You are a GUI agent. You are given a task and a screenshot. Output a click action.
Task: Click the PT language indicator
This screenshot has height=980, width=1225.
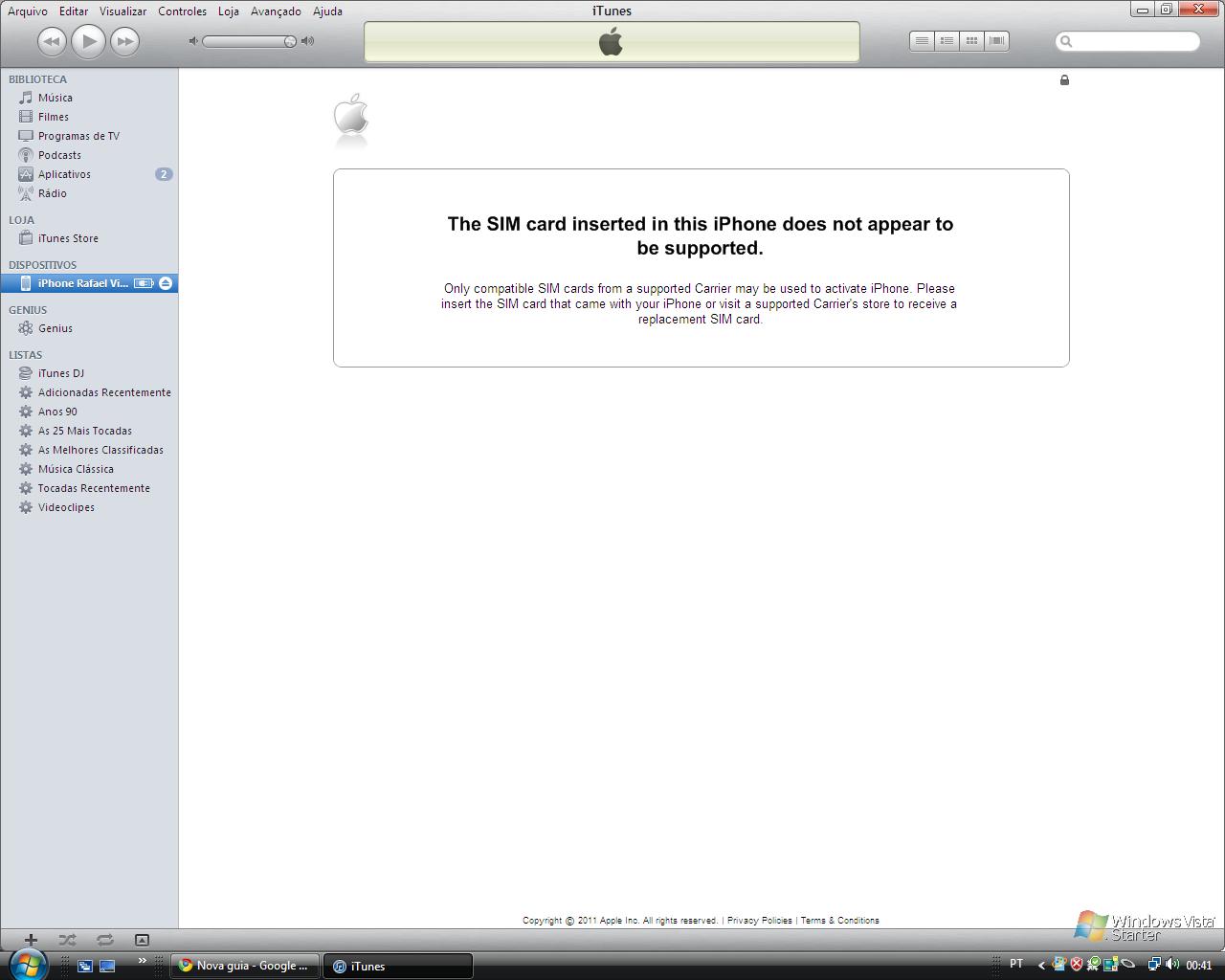1016,964
